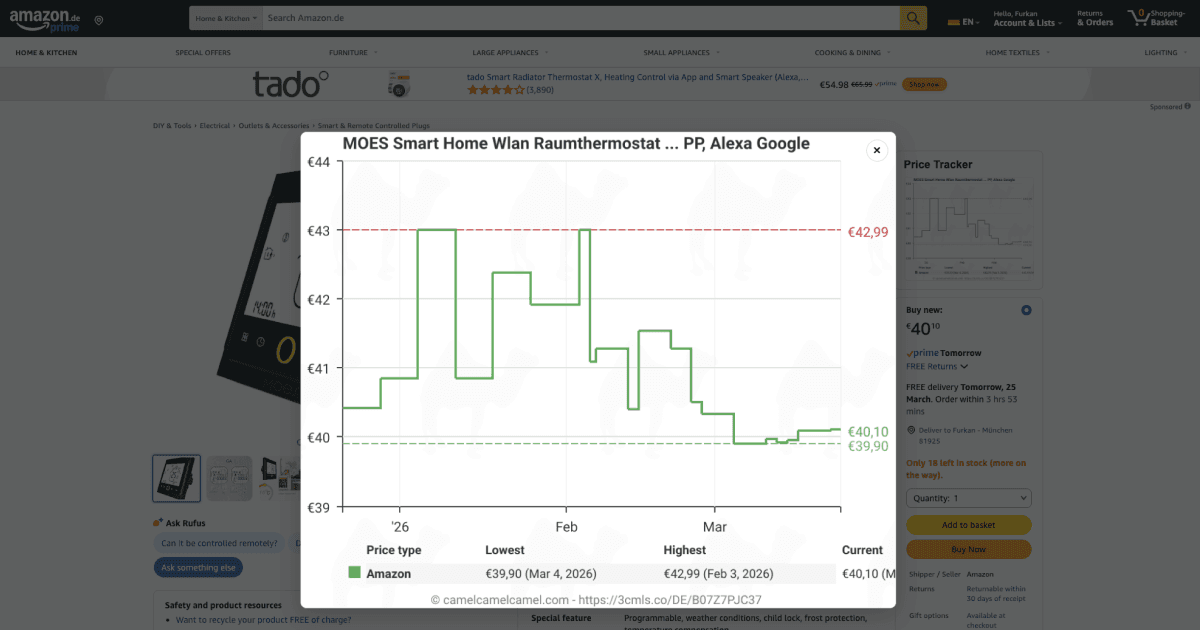Click the Add to basket button
The width and height of the screenshot is (1200, 630).
click(x=968, y=525)
